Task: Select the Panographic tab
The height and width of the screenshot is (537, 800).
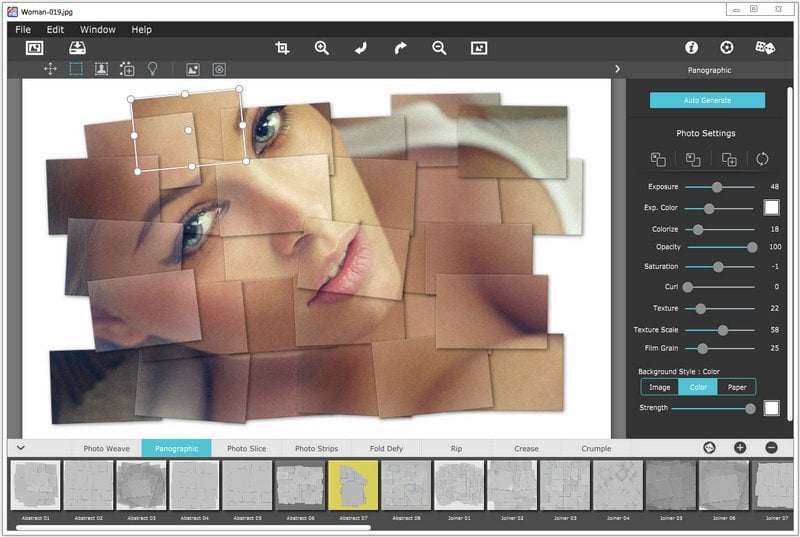Action: (x=177, y=448)
